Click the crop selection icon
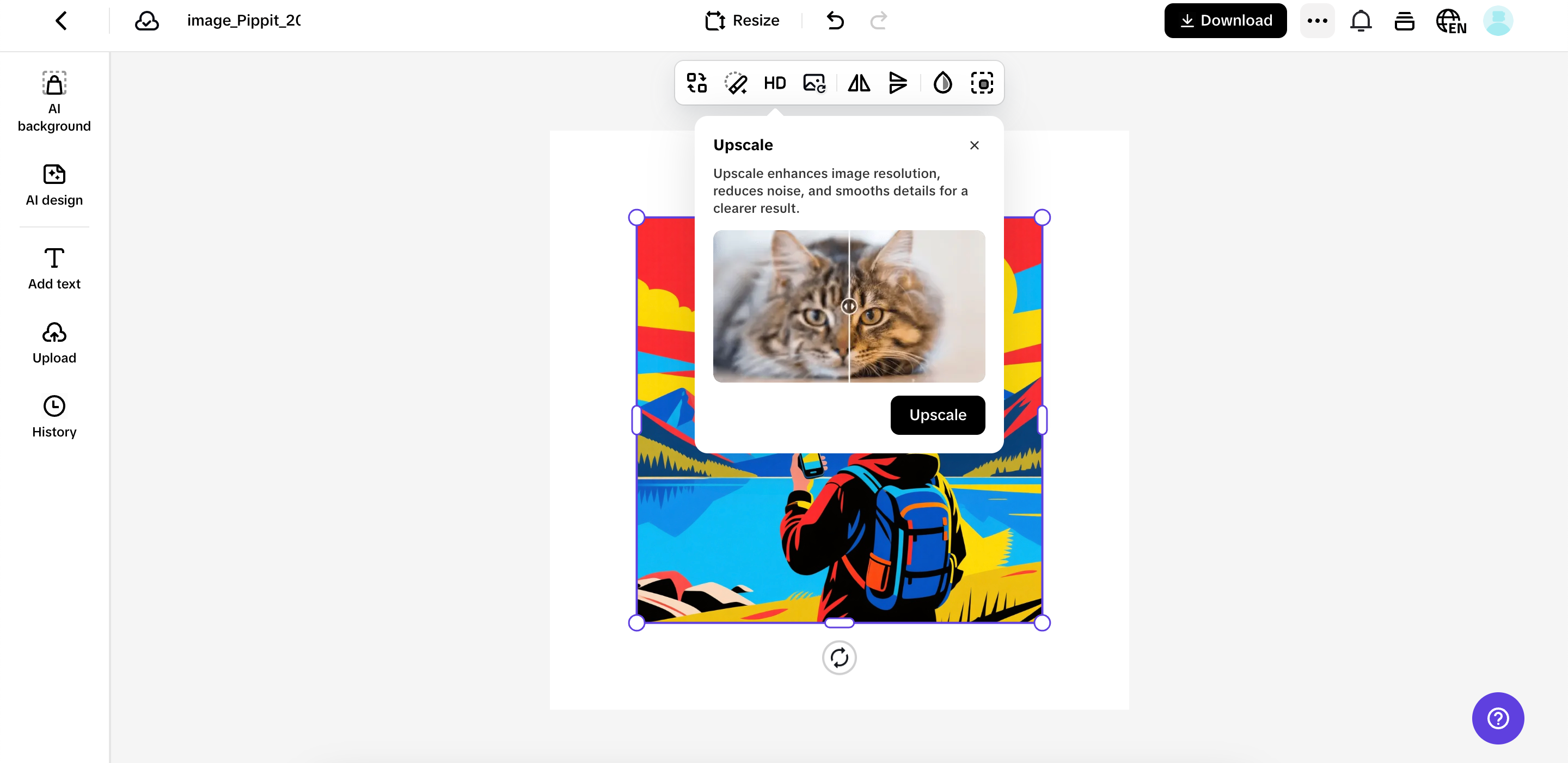 point(981,83)
